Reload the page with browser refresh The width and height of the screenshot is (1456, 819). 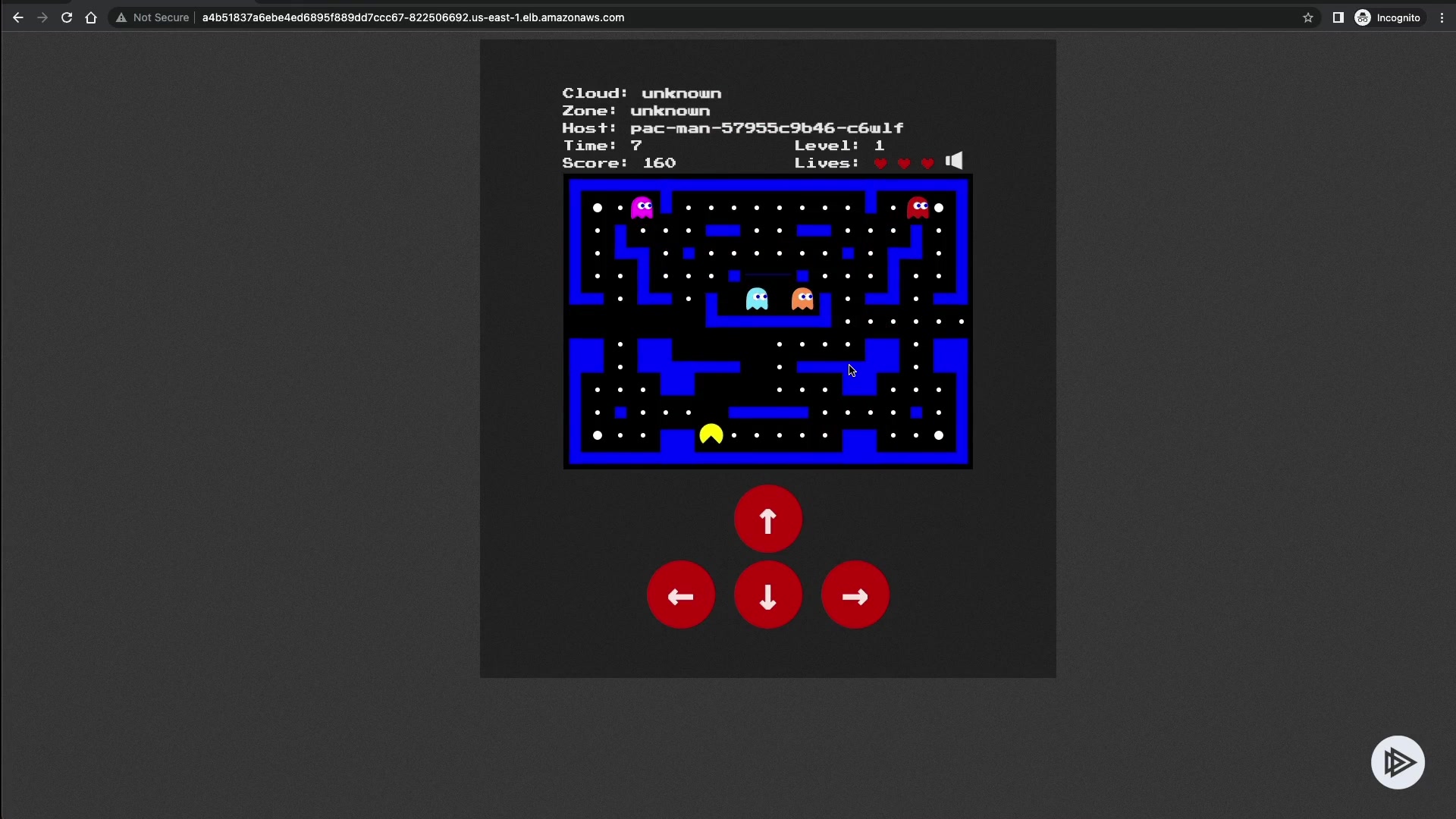coord(67,17)
